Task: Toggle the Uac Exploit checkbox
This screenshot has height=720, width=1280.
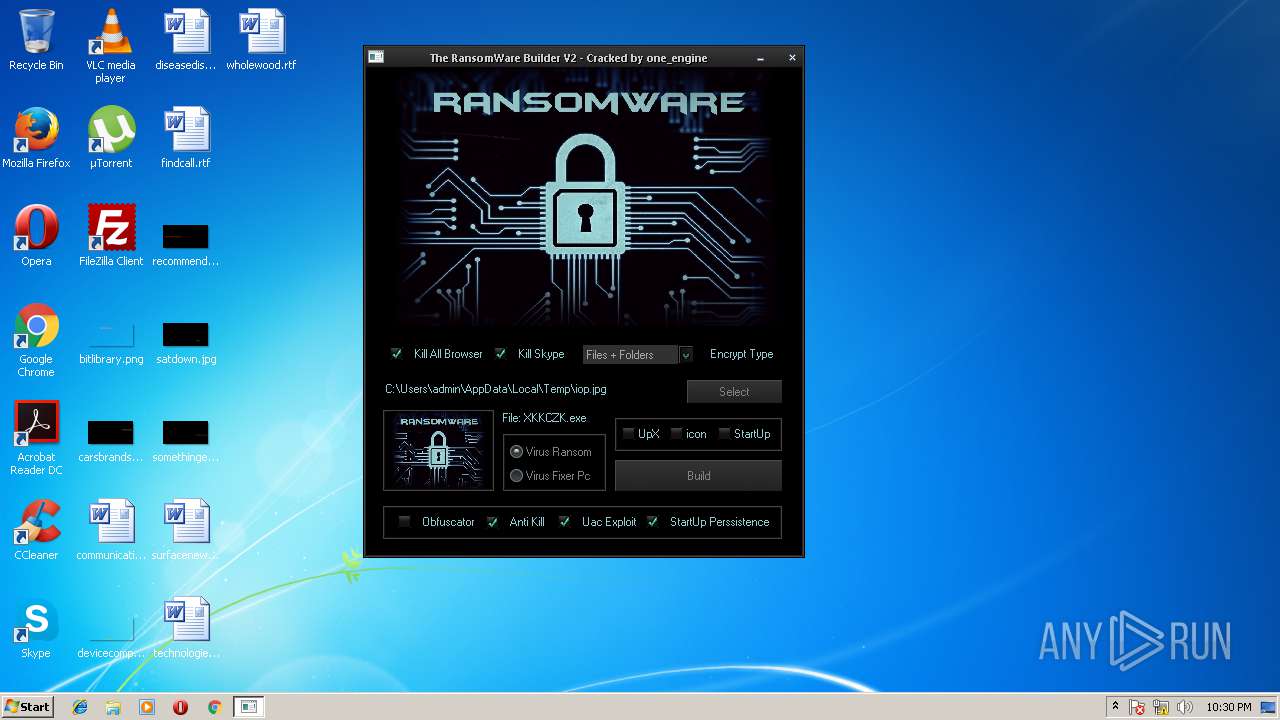Action: click(565, 522)
